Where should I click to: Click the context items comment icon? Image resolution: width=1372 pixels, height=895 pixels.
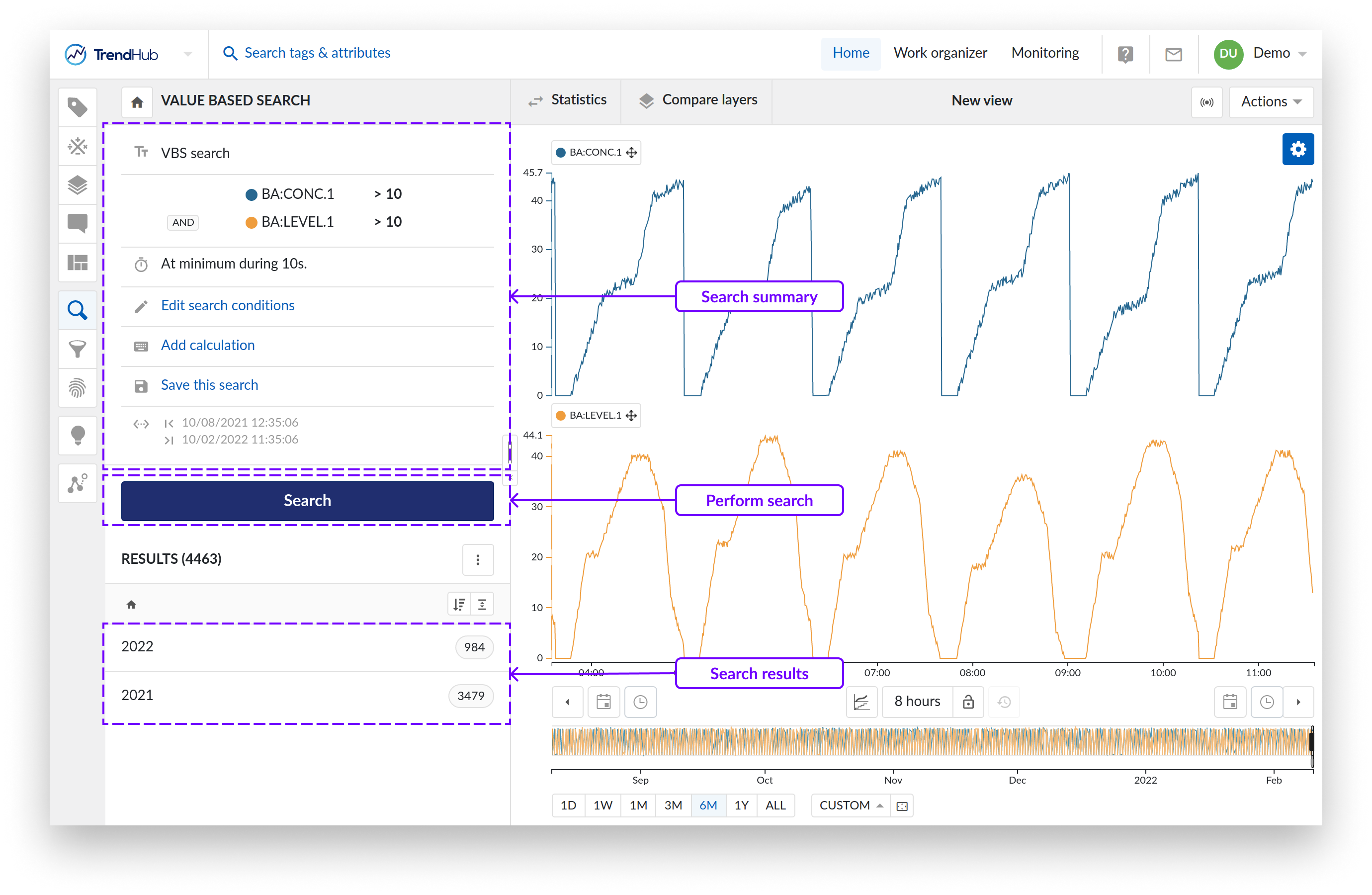click(x=77, y=223)
